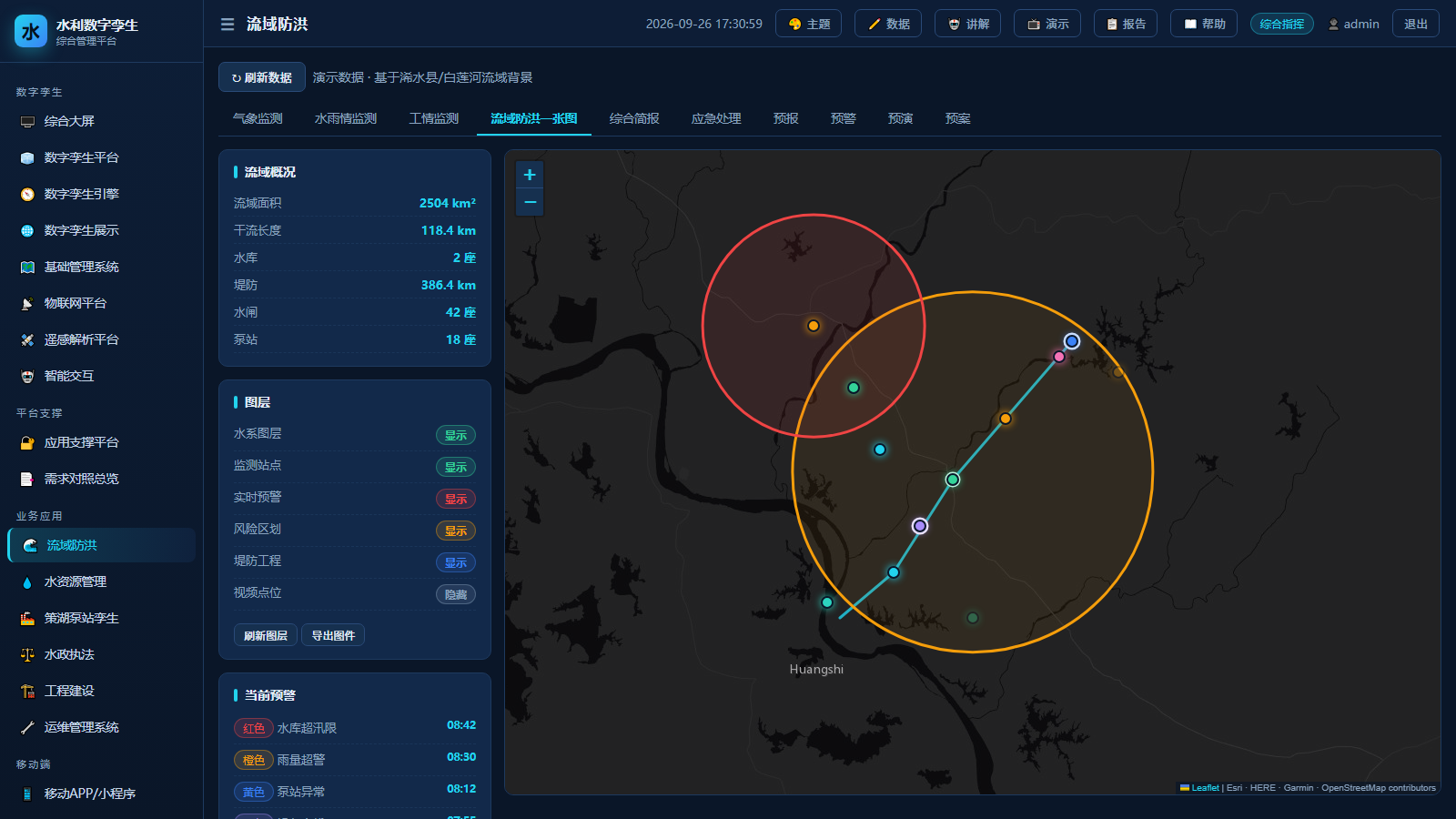The image size is (1456, 819).
Task: Toggle 水系图层 layer visibility
Action: (456, 436)
